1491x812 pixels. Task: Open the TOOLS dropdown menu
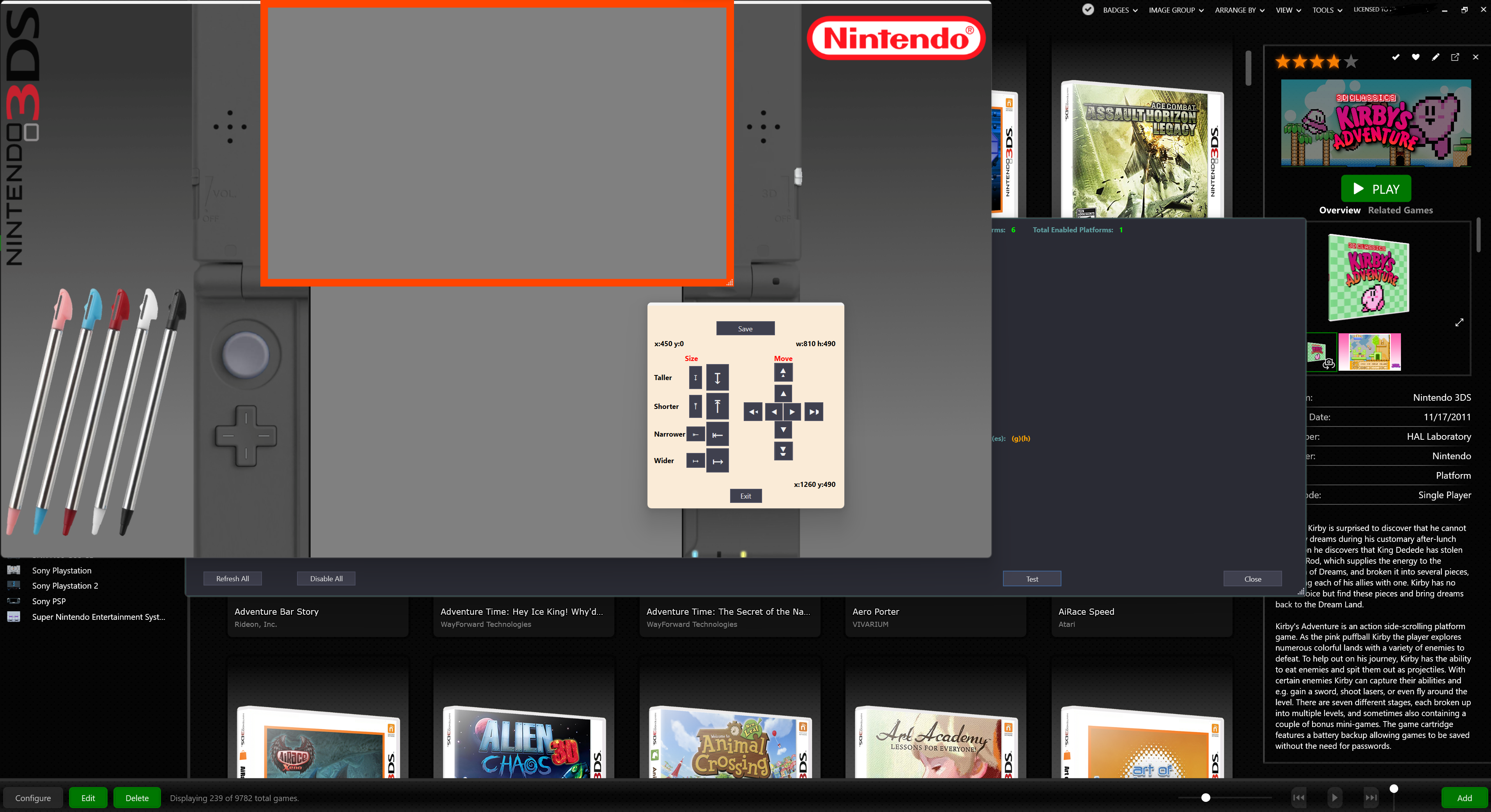[x=1327, y=10]
